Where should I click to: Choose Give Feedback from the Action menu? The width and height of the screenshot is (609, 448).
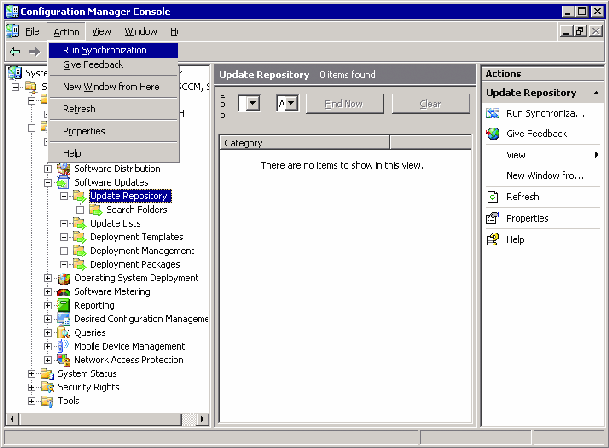tap(113, 65)
